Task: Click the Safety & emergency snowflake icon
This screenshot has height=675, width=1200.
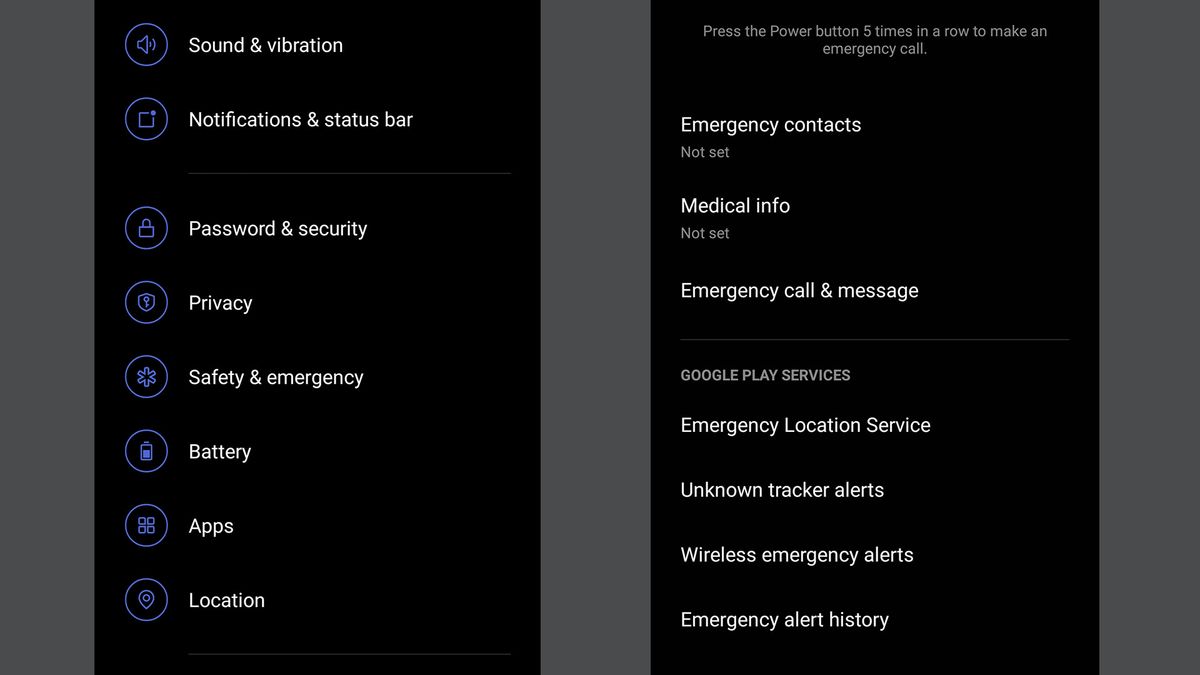Action: 146,377
